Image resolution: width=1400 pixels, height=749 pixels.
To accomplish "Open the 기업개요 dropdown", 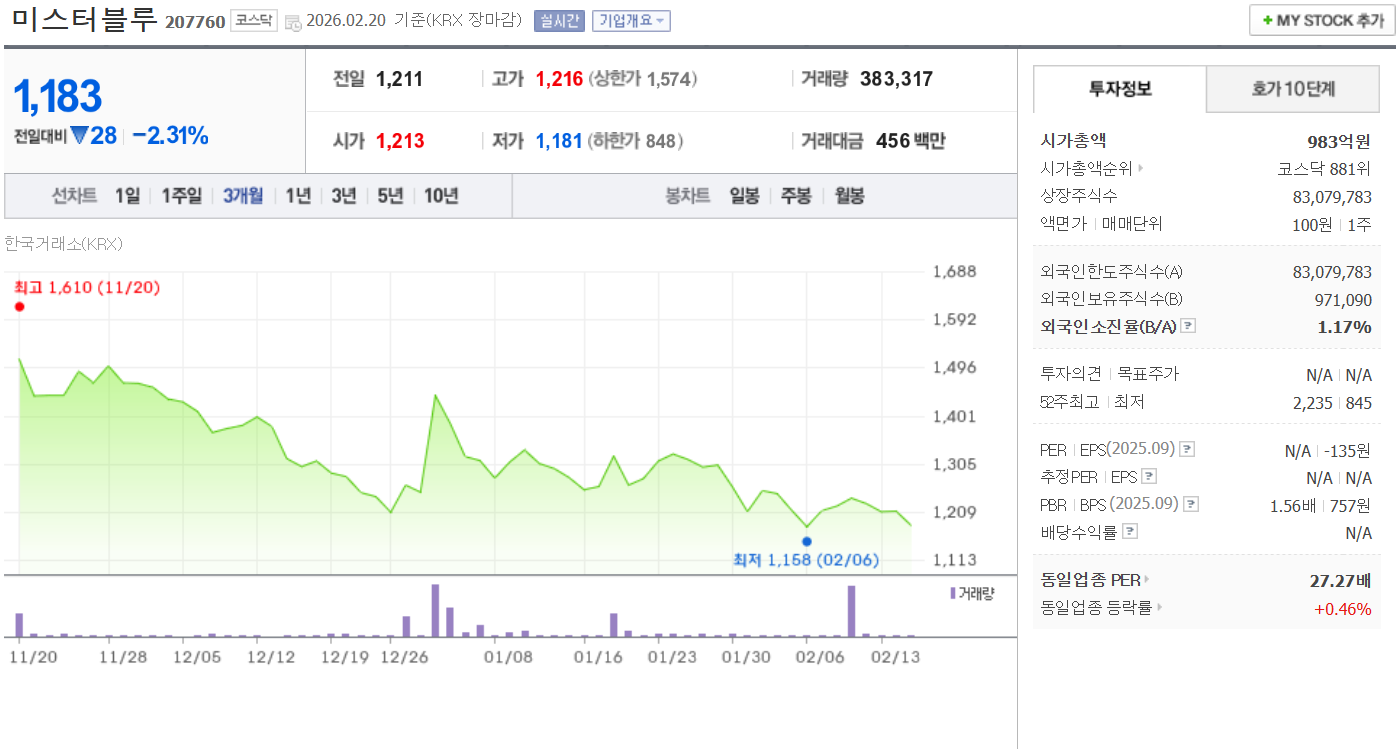I will (x=631, y=21).
